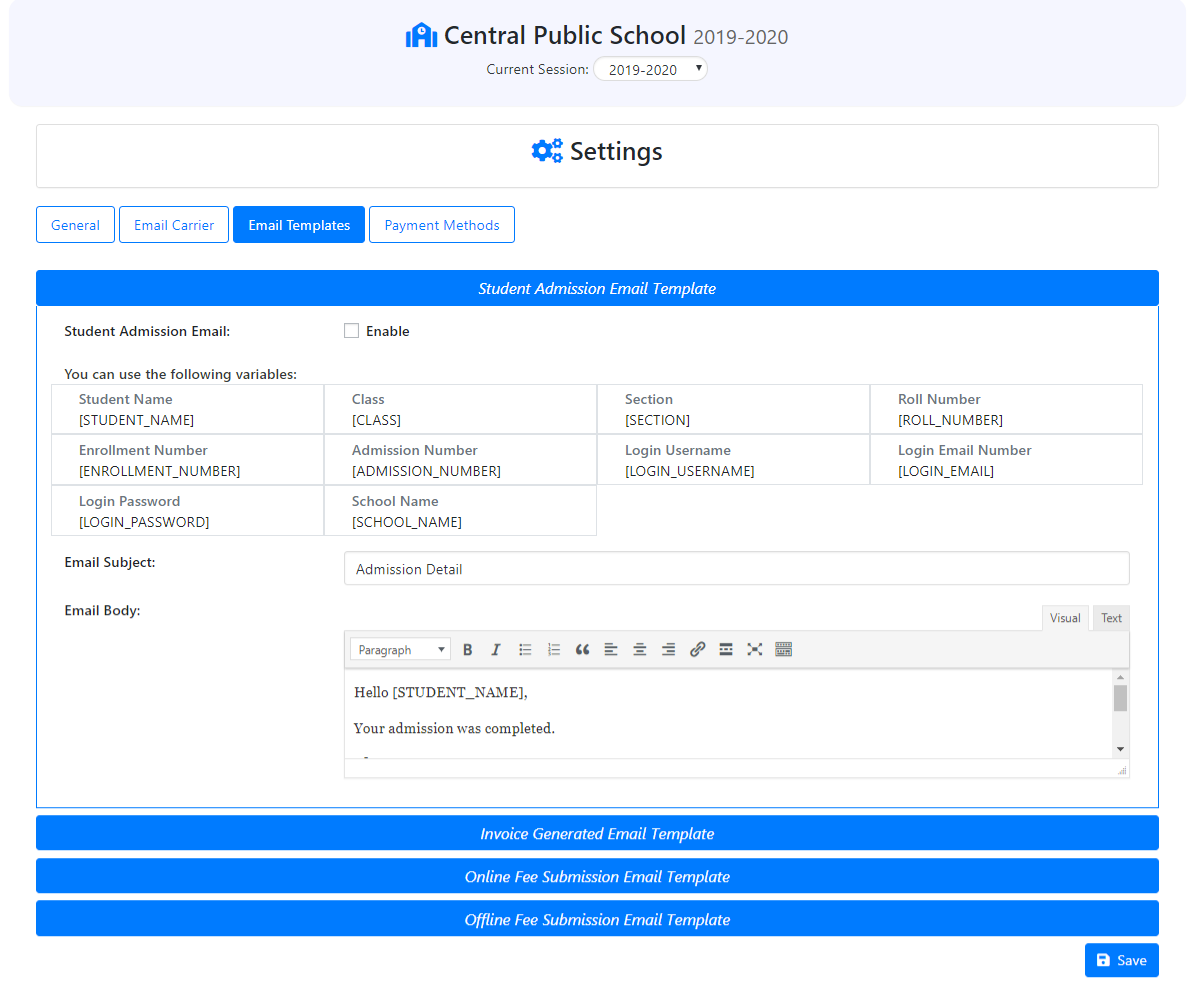Screen dimensions: 1193x997
Task: Insert a bulleted list in email body
Action: coord(525,650)
